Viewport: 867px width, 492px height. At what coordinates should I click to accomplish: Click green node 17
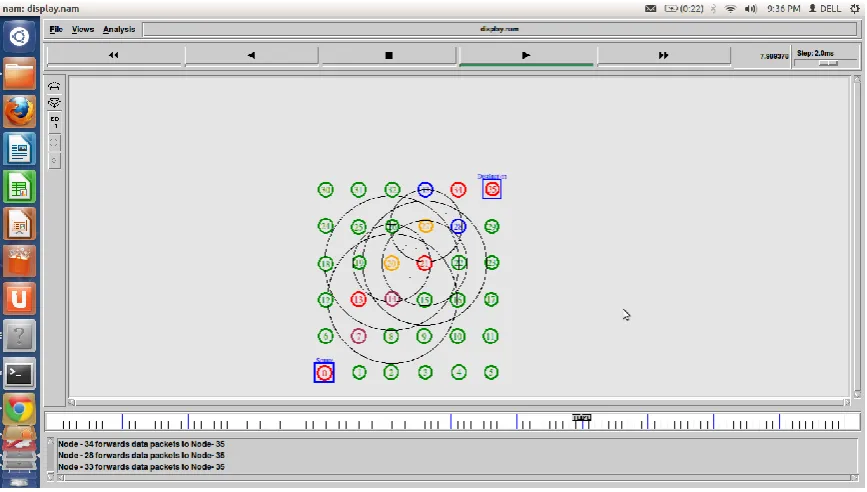[x=491, y=300]
